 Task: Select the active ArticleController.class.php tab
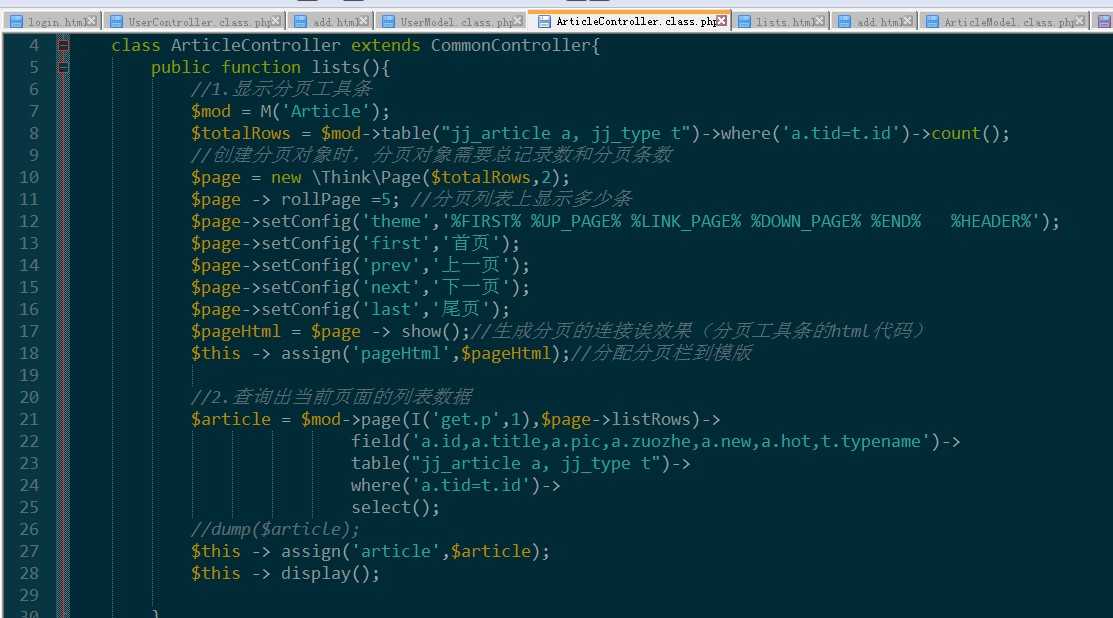629,21
